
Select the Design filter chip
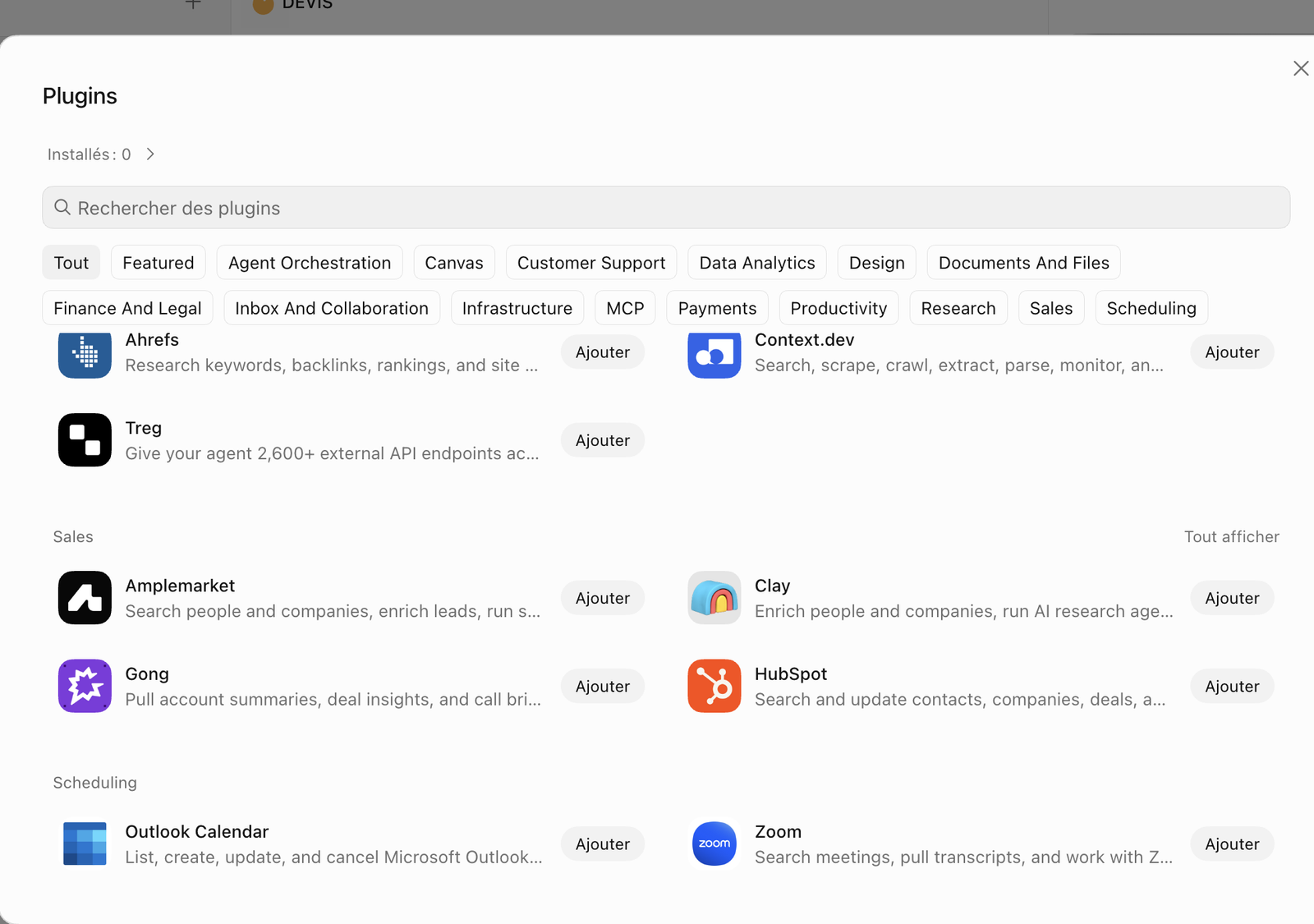click(x=877, y=263)
